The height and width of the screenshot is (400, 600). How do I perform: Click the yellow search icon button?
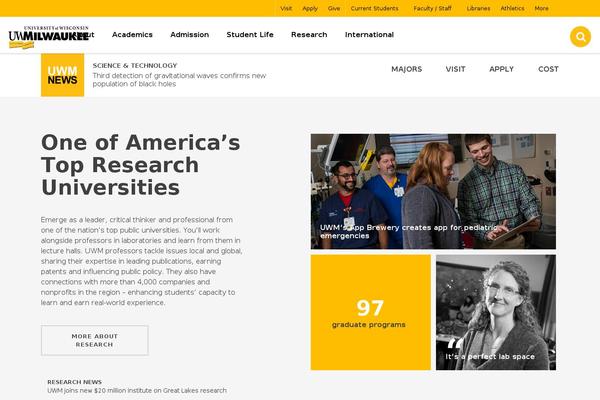[580, 37]
